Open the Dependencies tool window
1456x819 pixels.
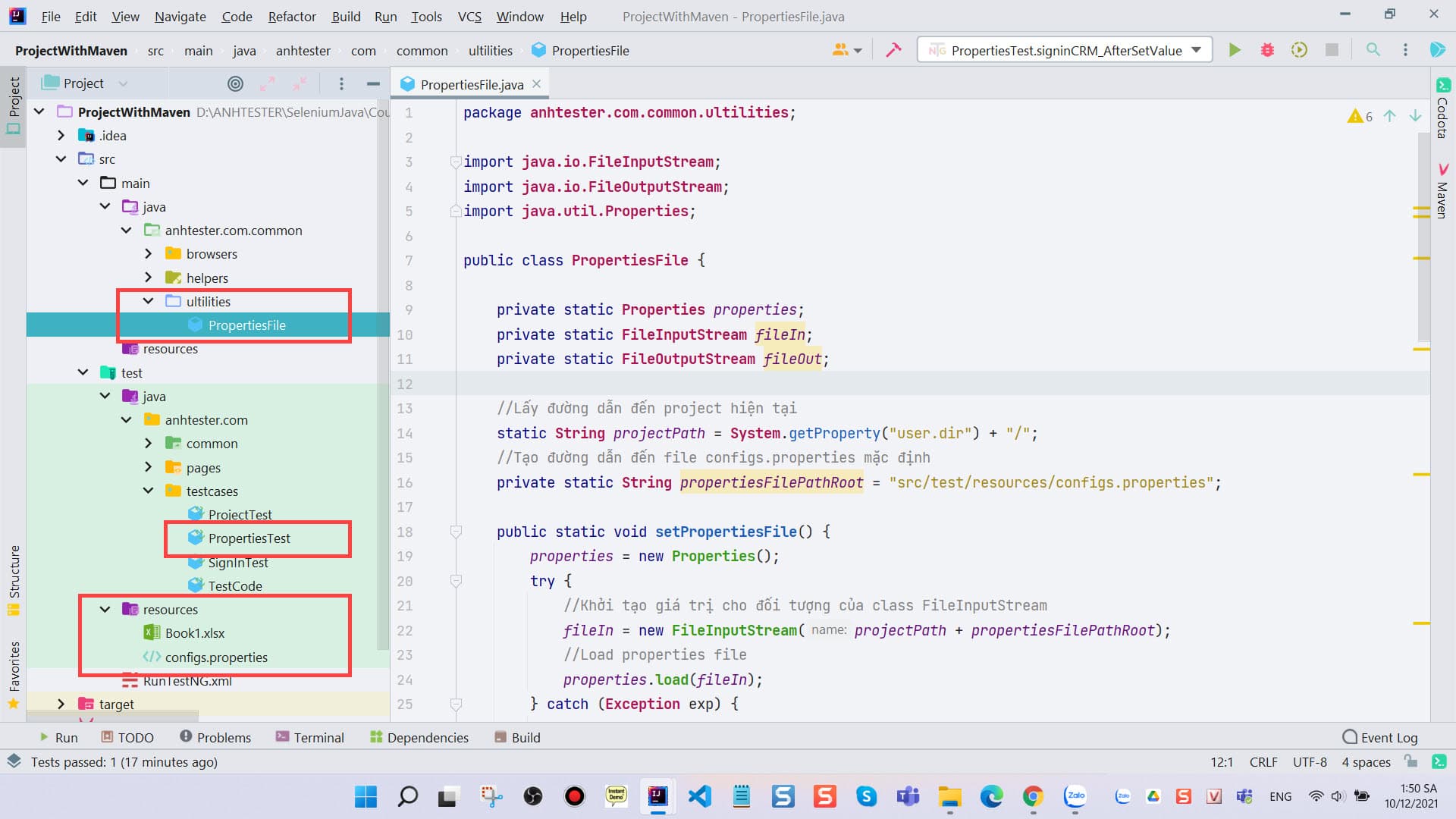(419, 737)
